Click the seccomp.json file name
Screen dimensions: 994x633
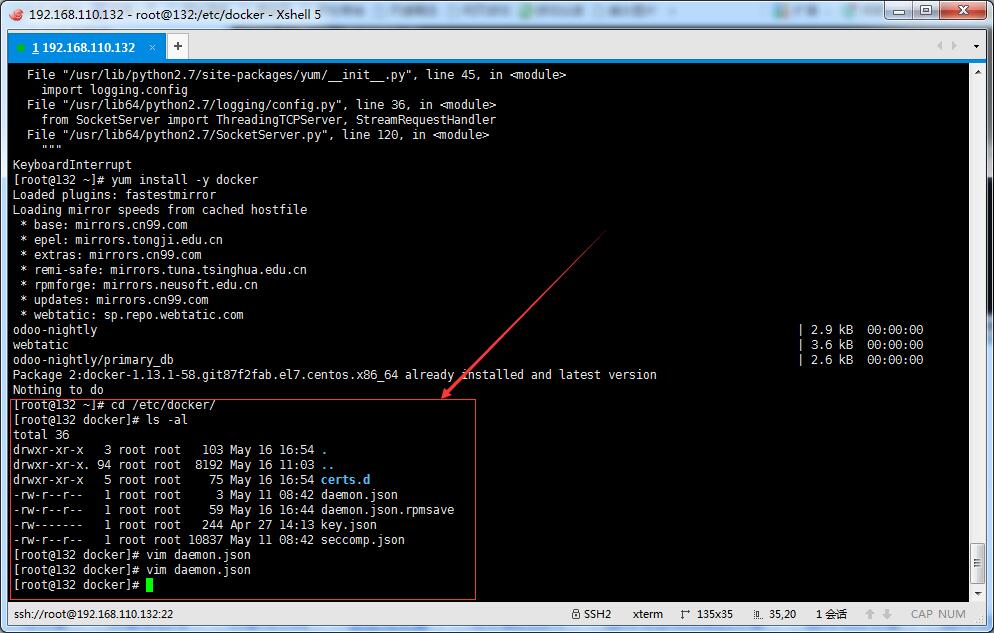click(363, 540)
